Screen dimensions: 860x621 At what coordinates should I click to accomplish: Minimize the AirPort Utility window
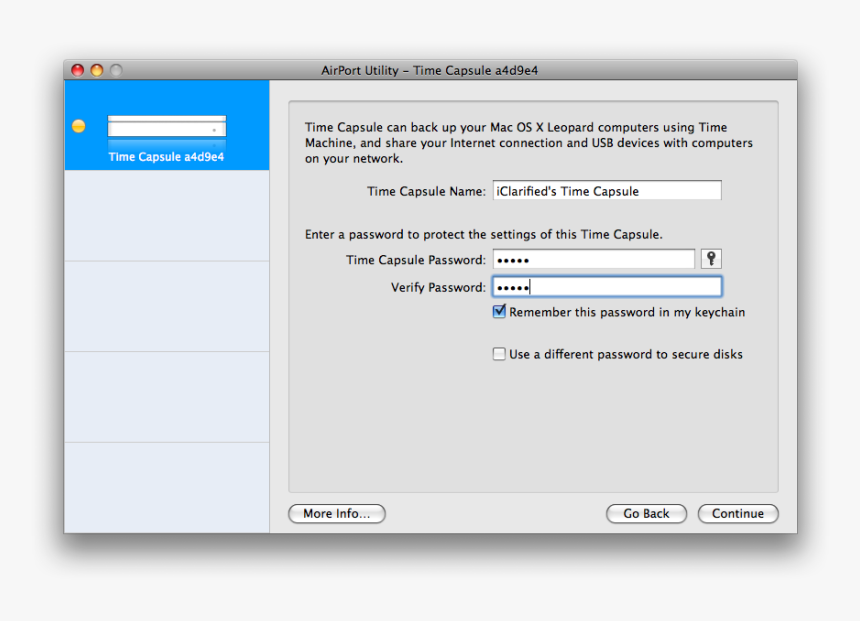point(97,70)
